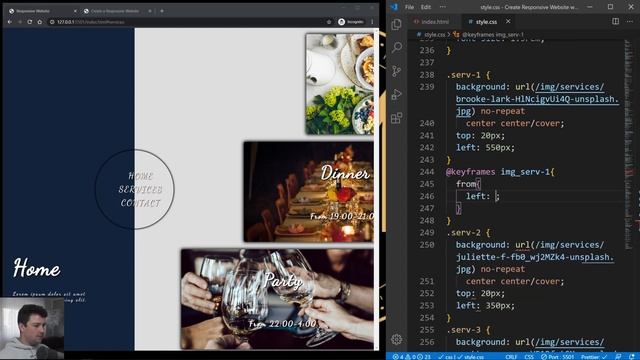Open the Manage gear menu in VS Code
The width and height of the screenshot is (640, 360).
click(396, 339)
